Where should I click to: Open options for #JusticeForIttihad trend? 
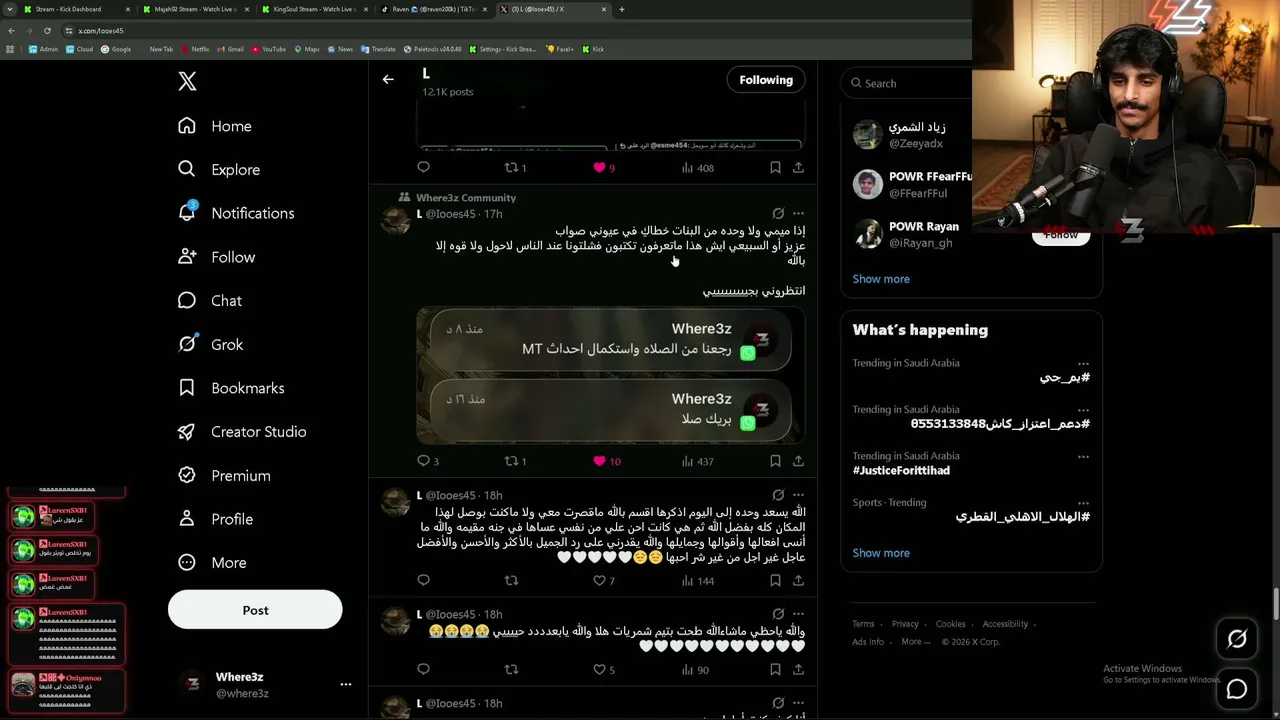coord(1083,457)
